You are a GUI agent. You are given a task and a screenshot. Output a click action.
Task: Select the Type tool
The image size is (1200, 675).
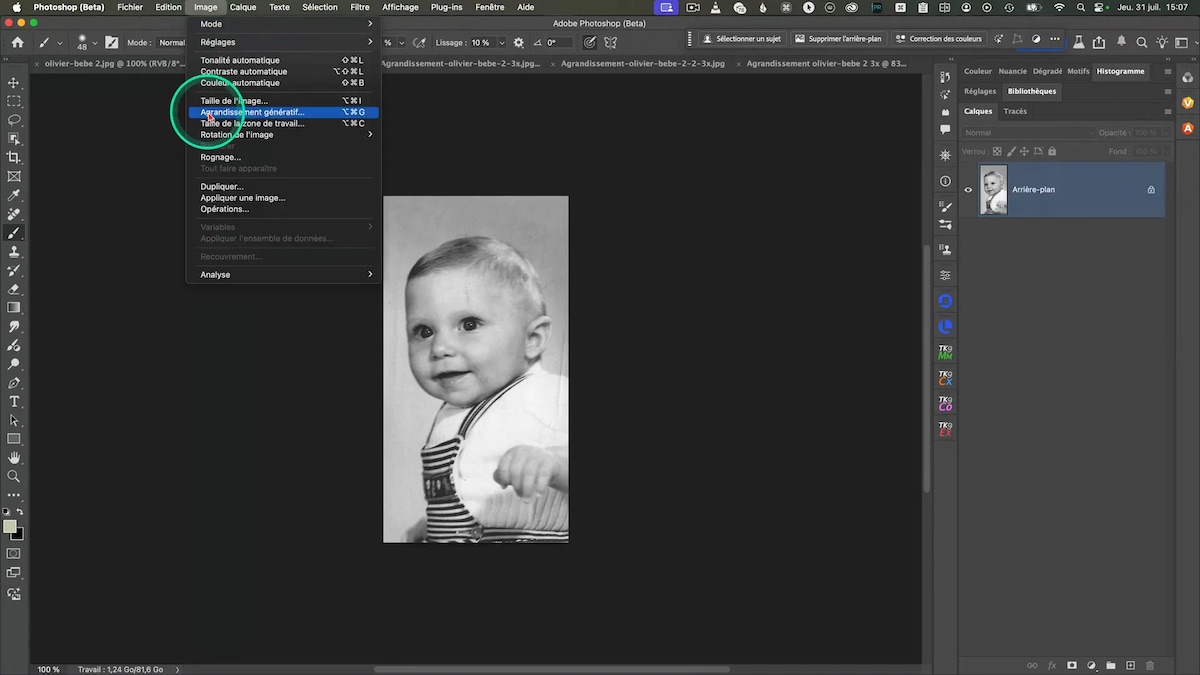[x=14, y=401]
